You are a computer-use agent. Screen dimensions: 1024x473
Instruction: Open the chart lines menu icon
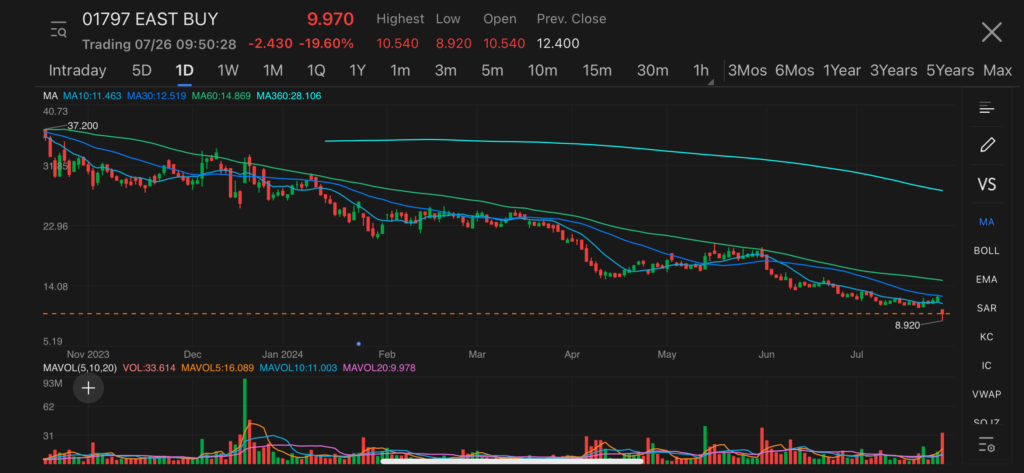(x=987, y=108)
